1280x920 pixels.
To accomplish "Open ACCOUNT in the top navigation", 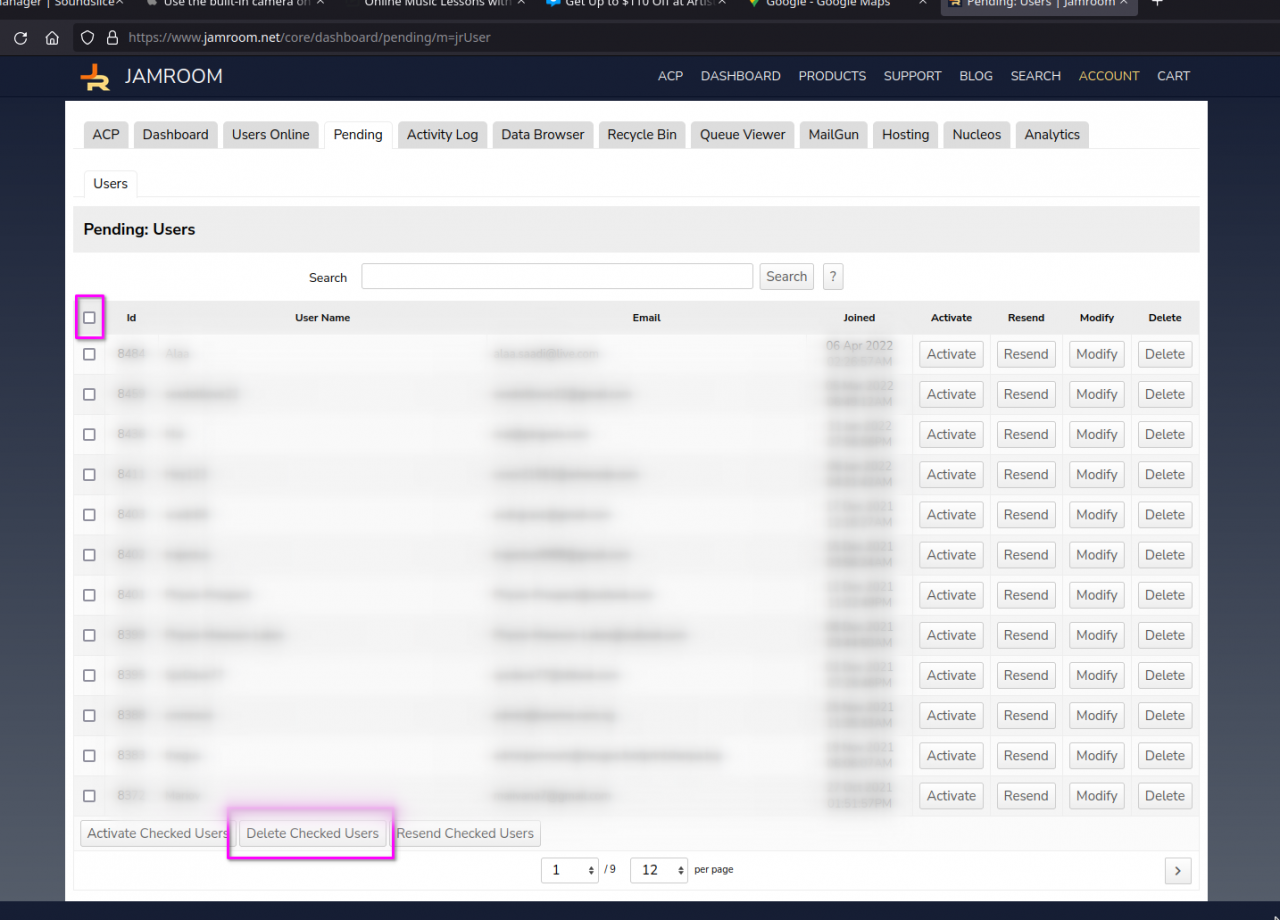I will (1109, 76).
